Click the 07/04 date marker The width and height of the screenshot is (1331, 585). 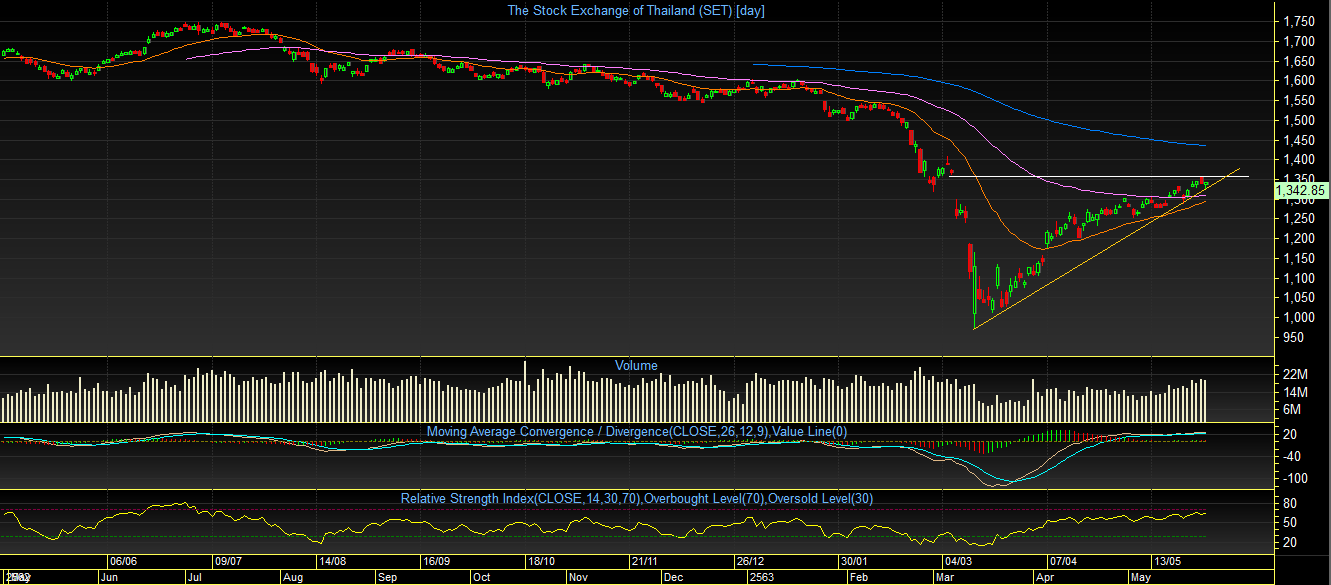(x=1062, y=562)
